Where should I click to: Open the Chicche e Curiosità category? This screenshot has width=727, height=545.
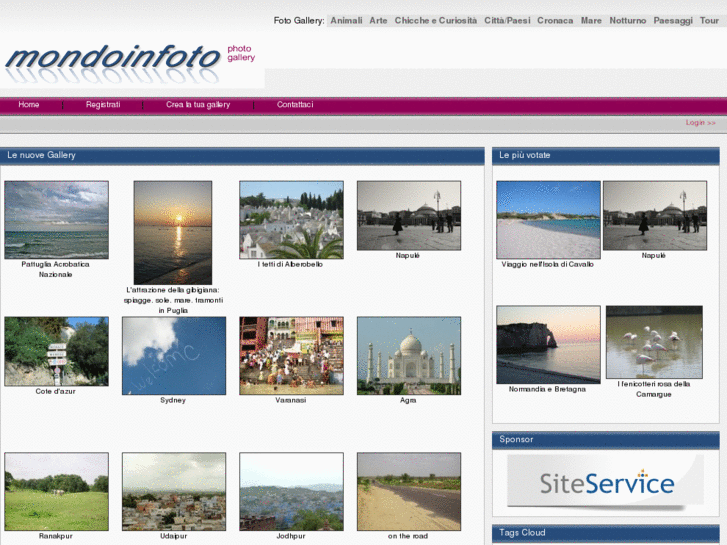click(x=435, y=20)
